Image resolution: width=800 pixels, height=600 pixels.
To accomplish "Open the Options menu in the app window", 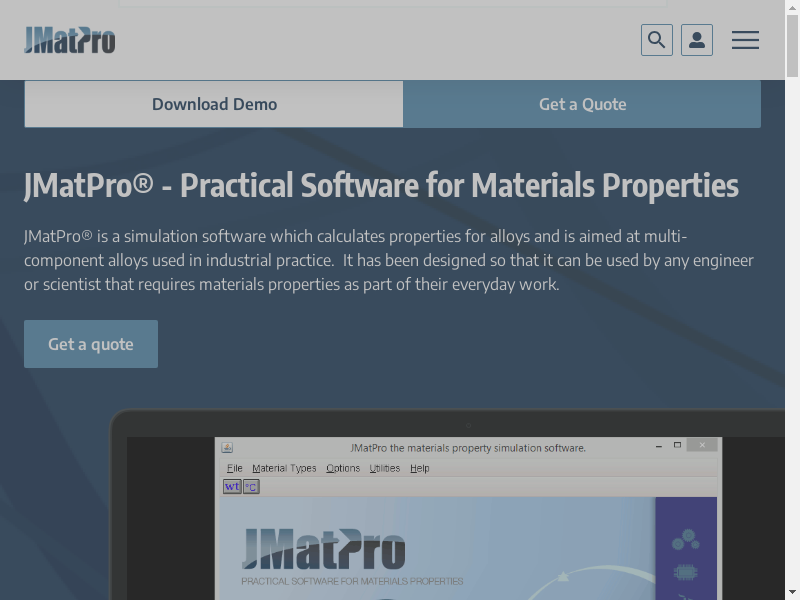I will point(343,468).
